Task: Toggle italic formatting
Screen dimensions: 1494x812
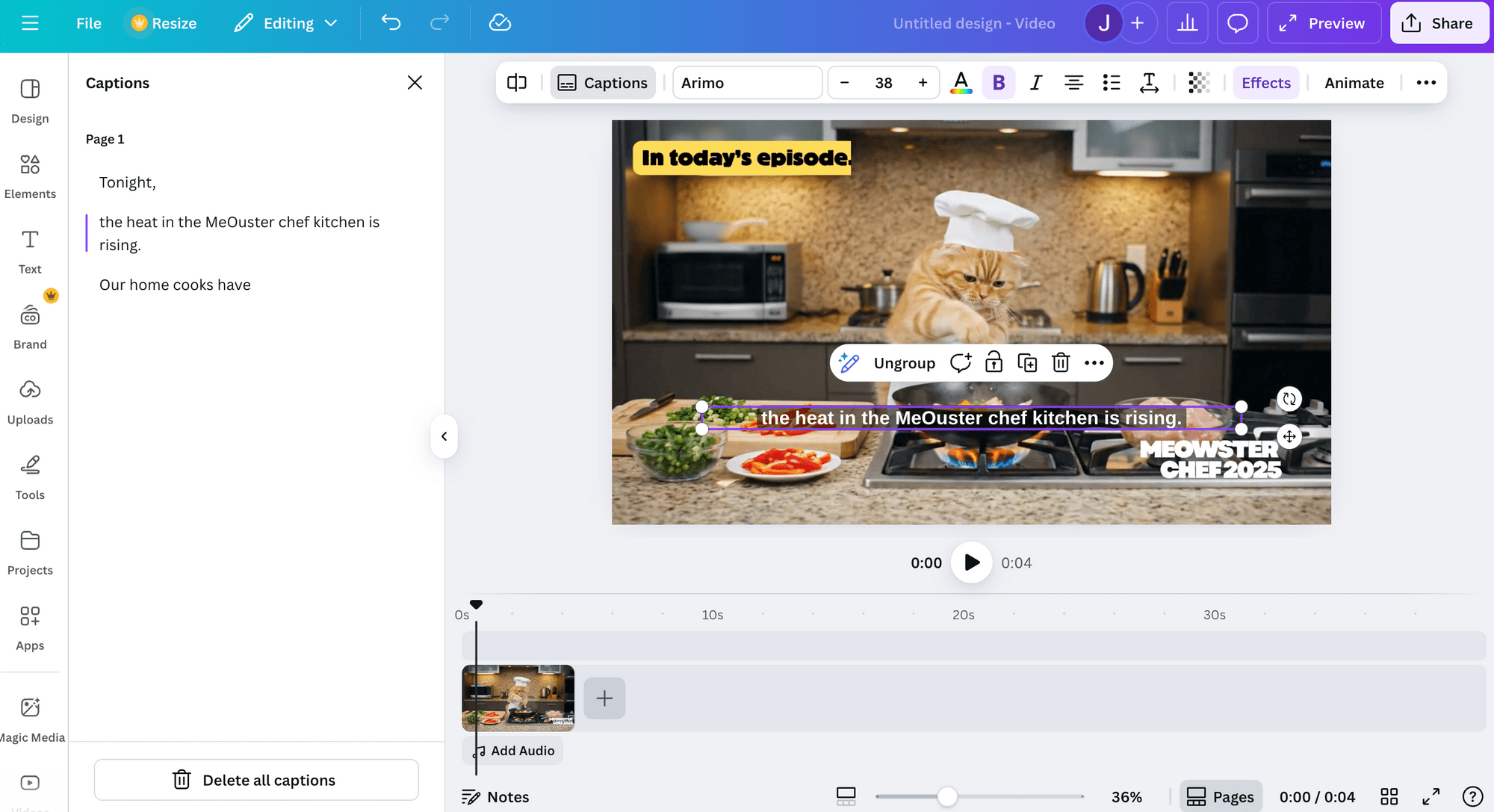Action: point(1035,82)
